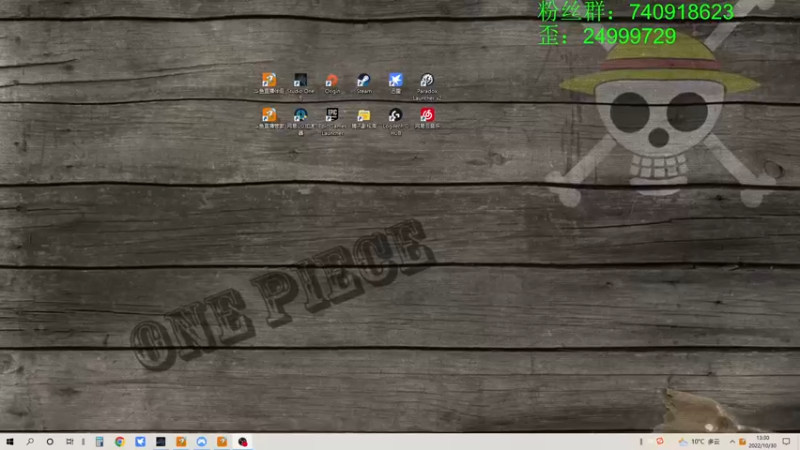Open the yellow folder desktop shortcut
This screenshot has height=450, width=800.
[x=364, y=118]
